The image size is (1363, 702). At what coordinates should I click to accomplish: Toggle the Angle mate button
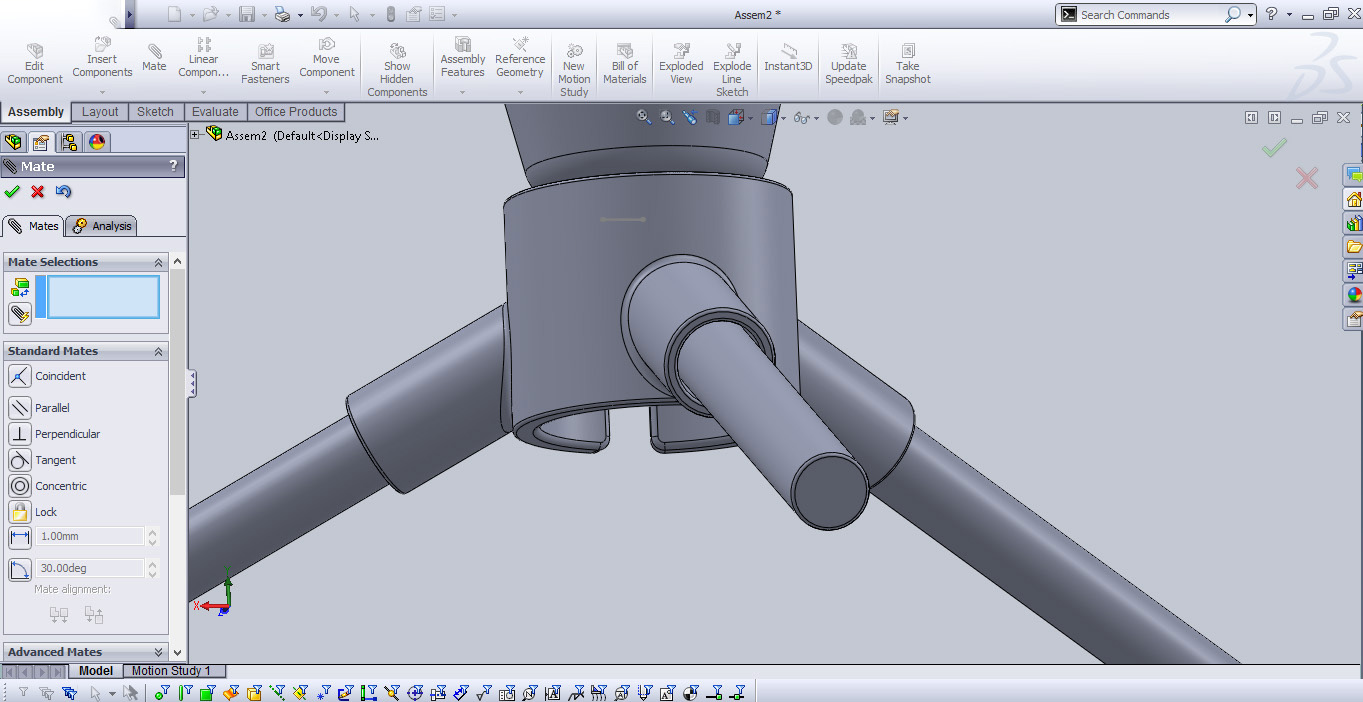(20, 569)
